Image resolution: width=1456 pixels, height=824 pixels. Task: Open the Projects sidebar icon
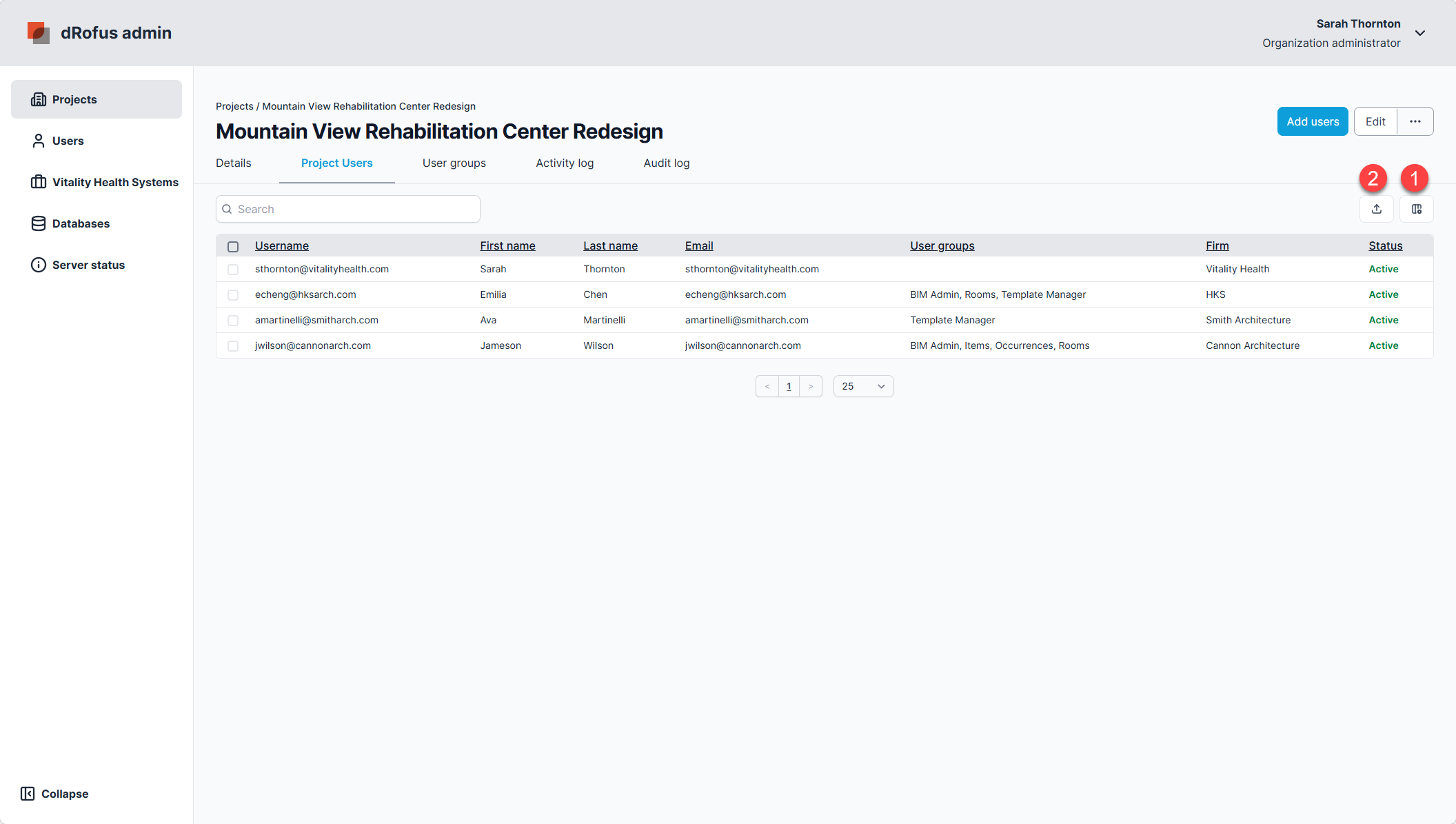click(39, 99)
